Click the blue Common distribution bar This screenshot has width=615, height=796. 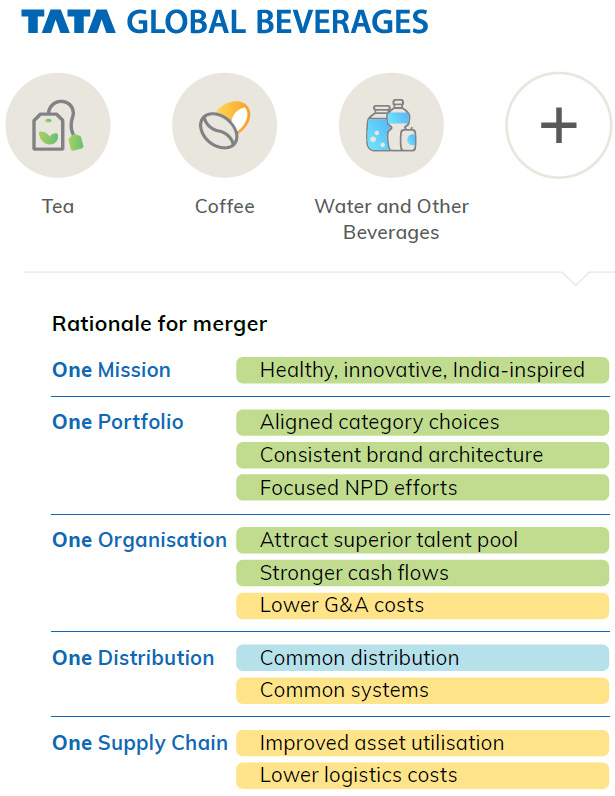(x=423, y=658)
